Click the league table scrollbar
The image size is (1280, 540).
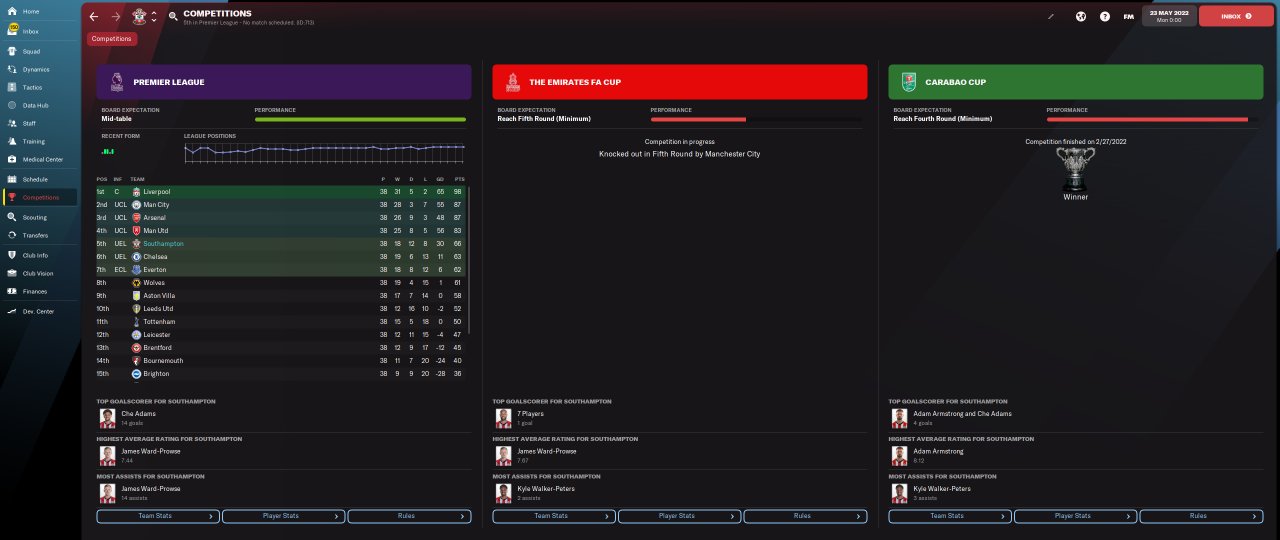point(469,260)
